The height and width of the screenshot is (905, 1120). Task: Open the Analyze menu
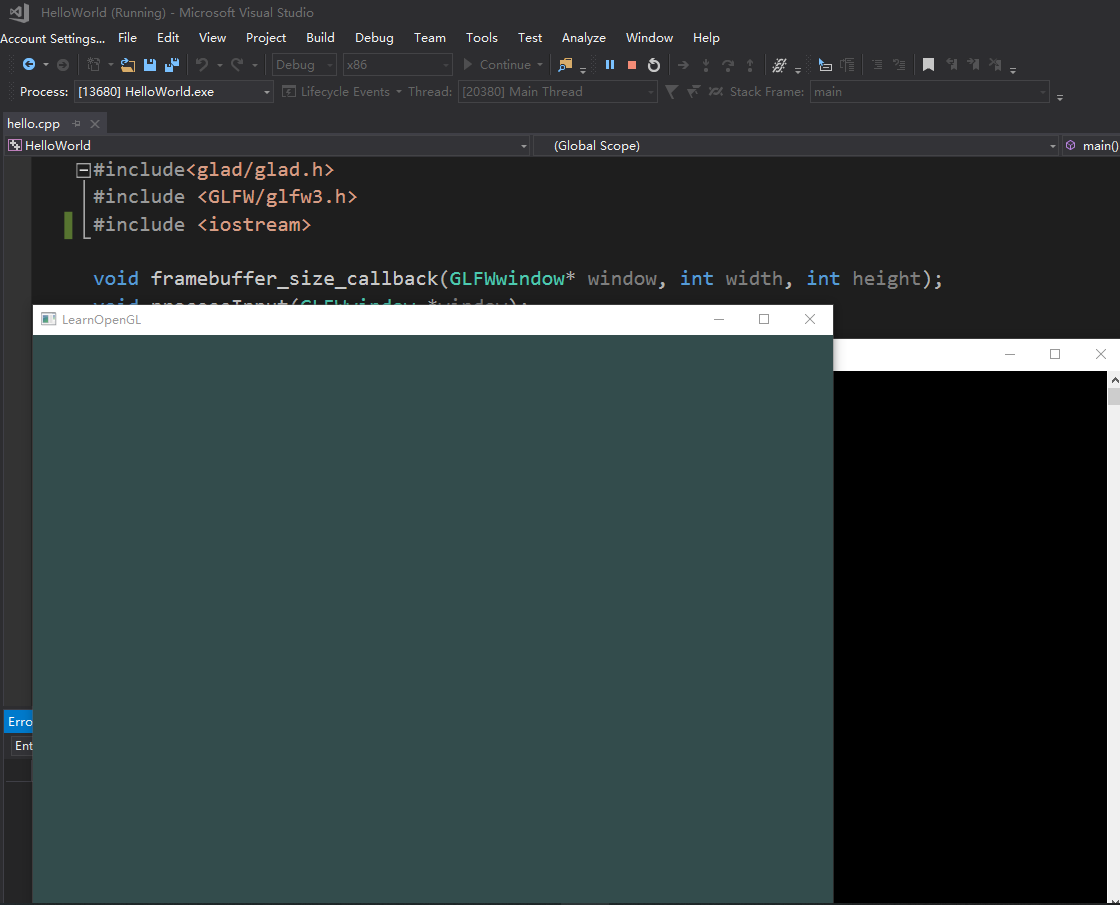(x=583, y=38)
